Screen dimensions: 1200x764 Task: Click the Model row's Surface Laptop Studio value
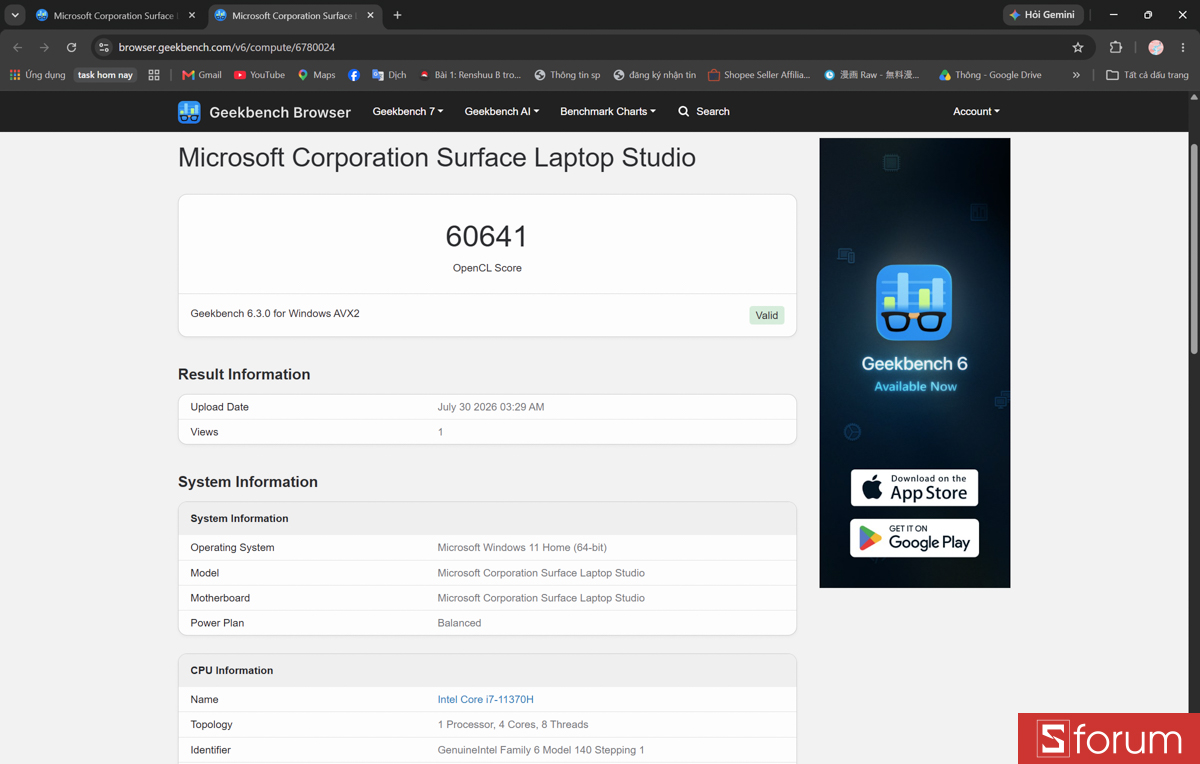point(541,573)
